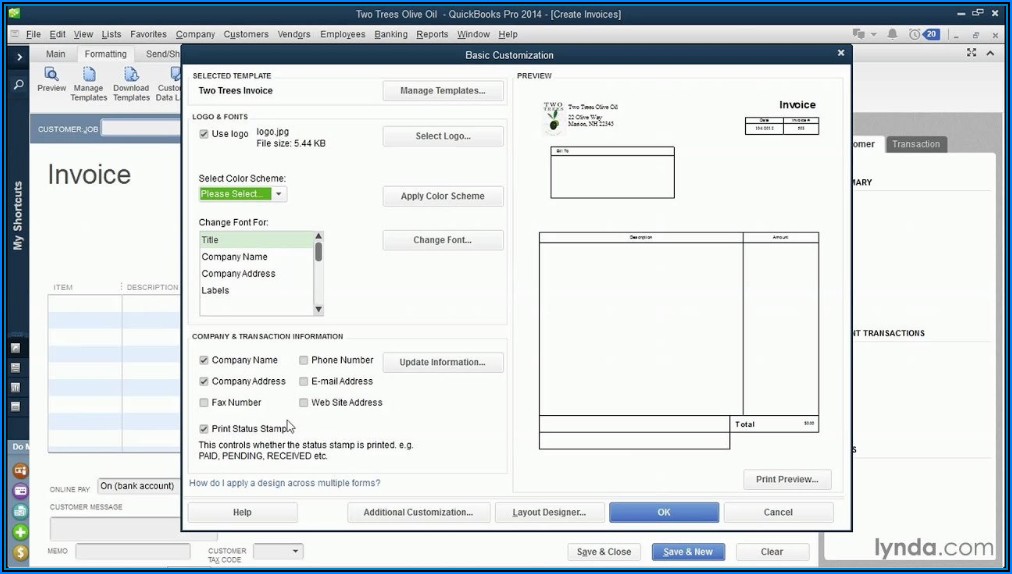Screen dimensions: 1012x574
Task: Click the Layout Designer button
Action: click(549, 512)
